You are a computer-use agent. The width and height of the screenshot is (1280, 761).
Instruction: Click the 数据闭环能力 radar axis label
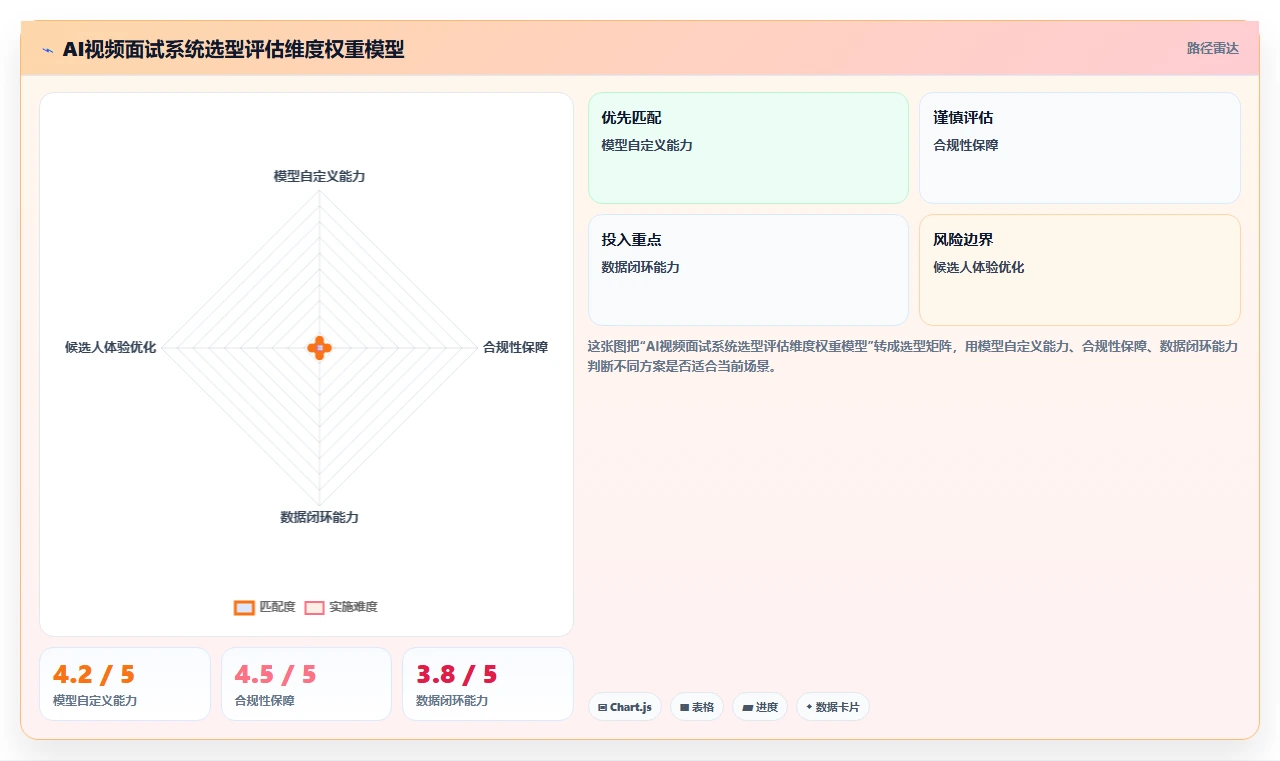click(x=319, y=517)
